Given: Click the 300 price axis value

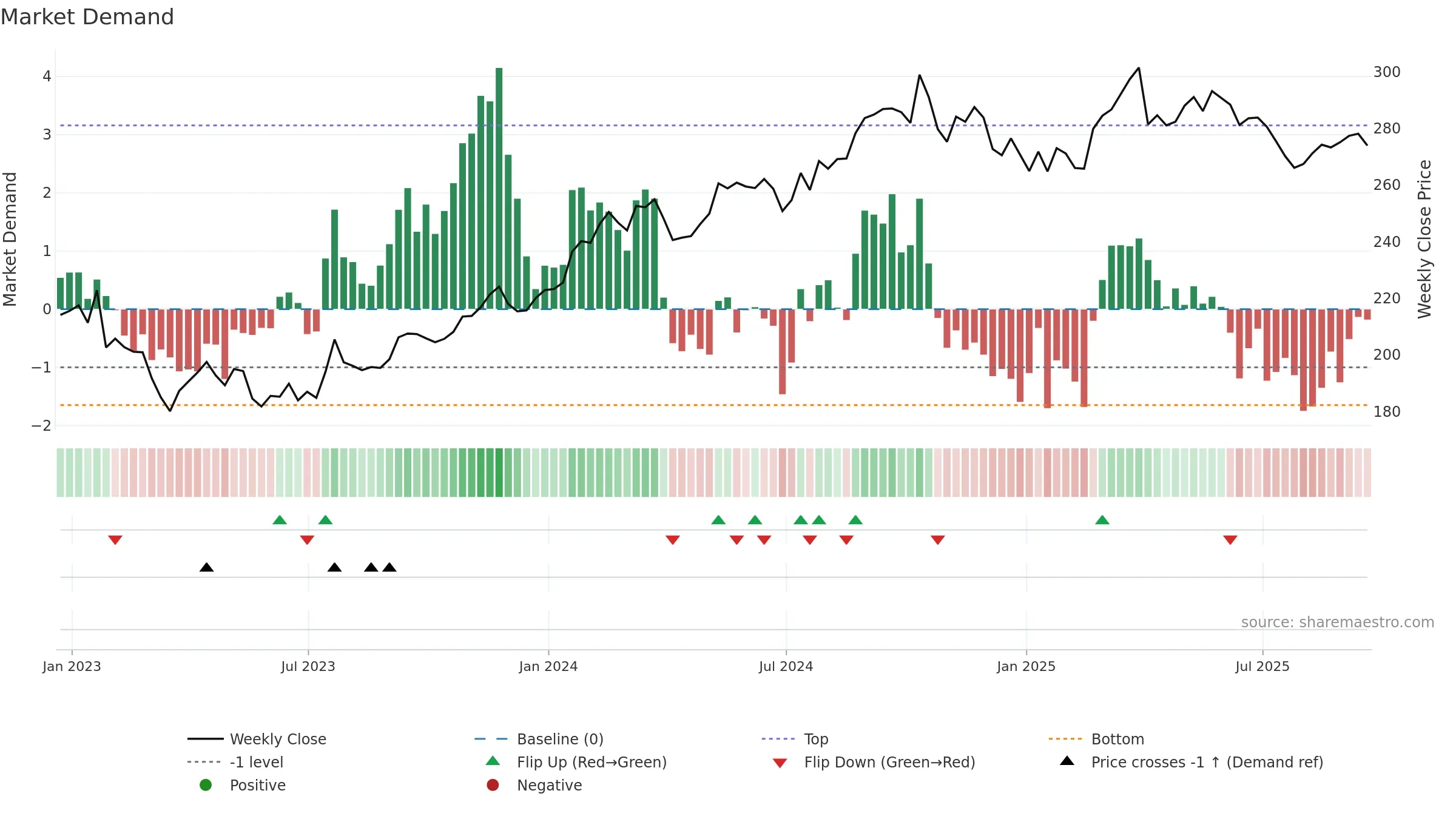Looking at the screenshot, I should coord(1387,72).
